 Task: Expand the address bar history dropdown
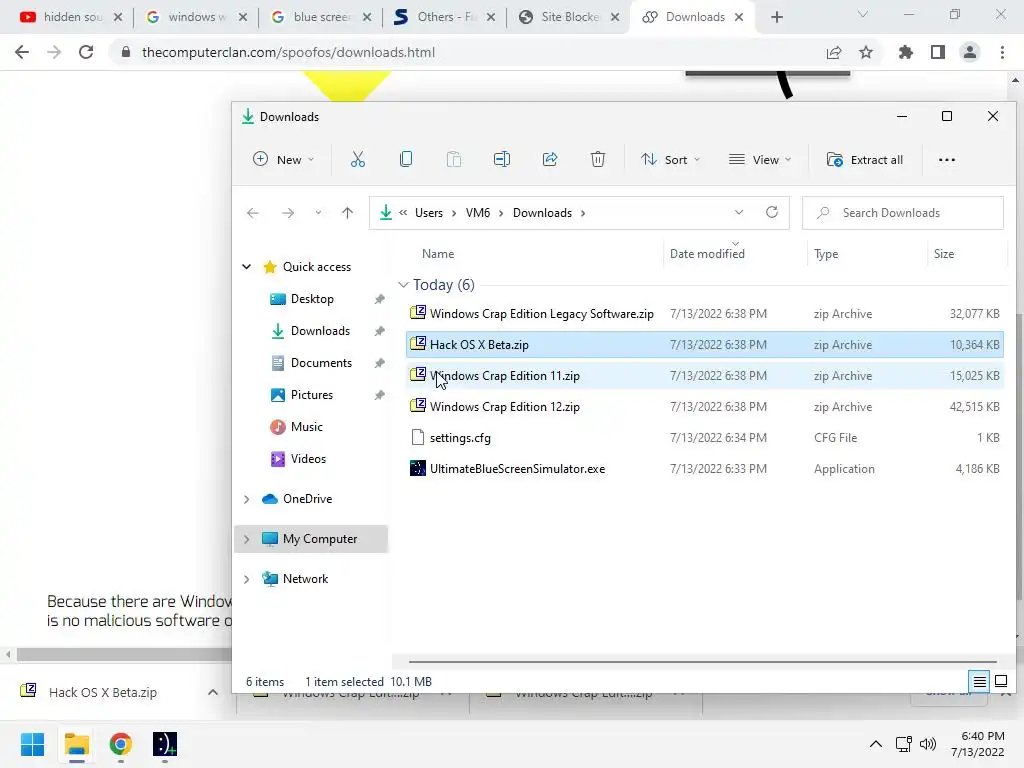coord(739,212)
